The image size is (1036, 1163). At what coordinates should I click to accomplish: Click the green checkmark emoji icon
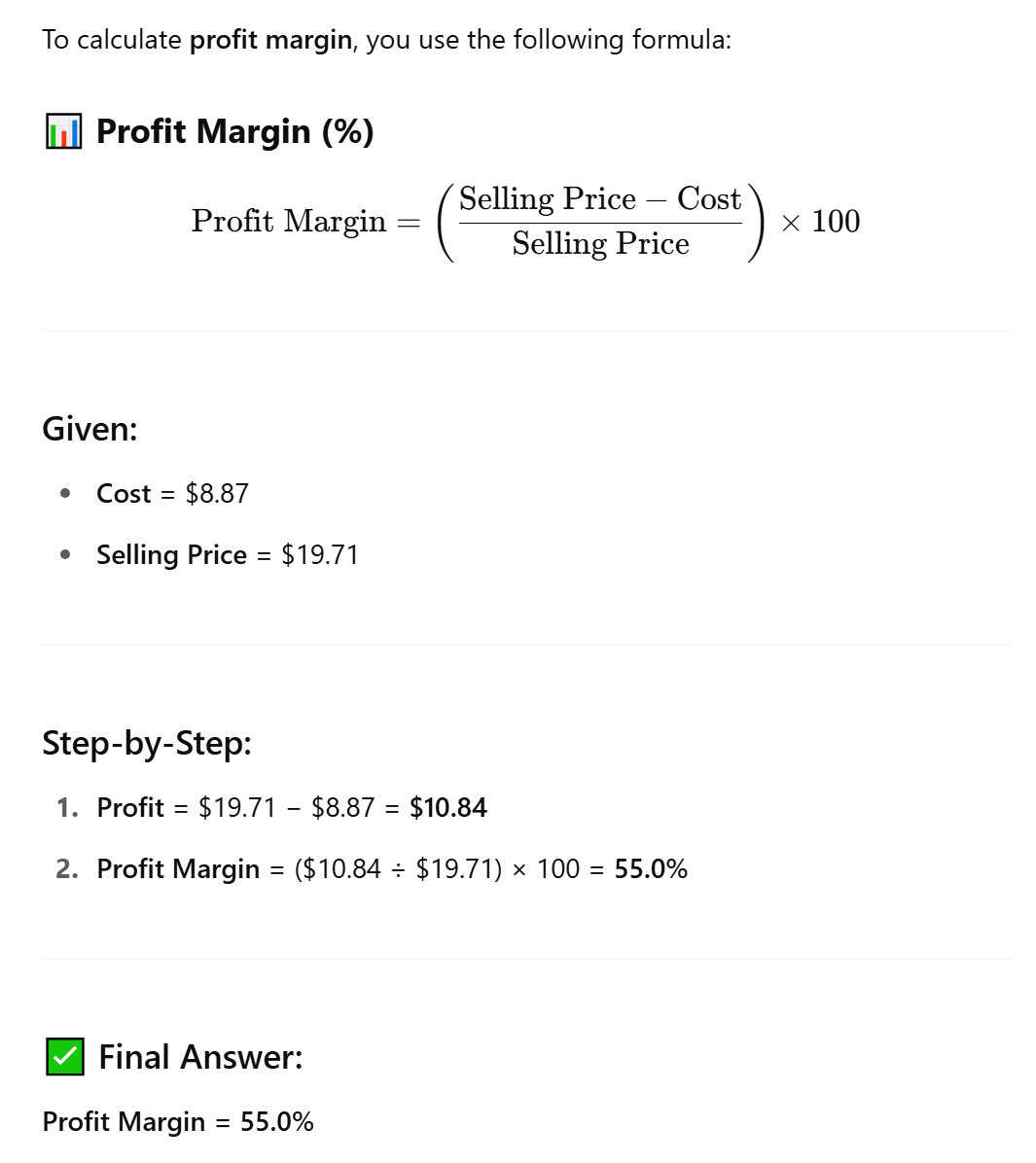pyautogui.click(x=64, y=1056)
